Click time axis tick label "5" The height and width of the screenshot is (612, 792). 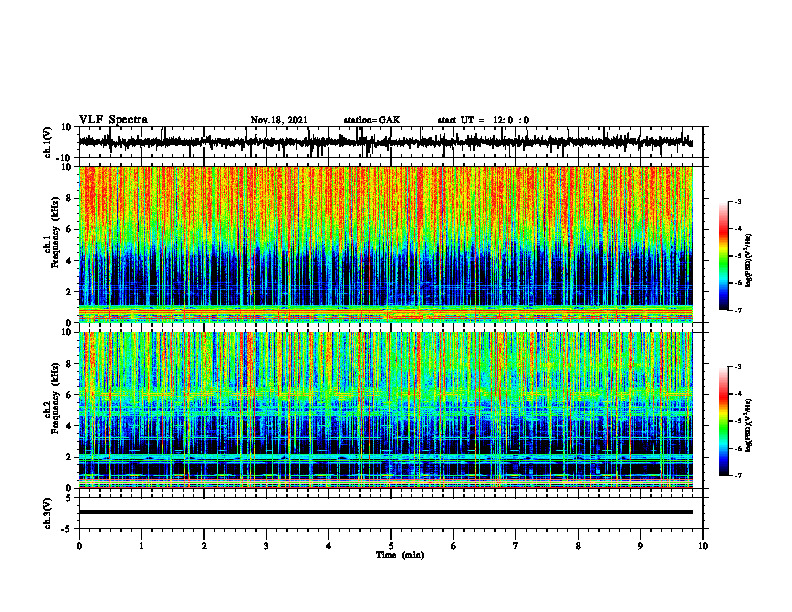coord(391,546)
